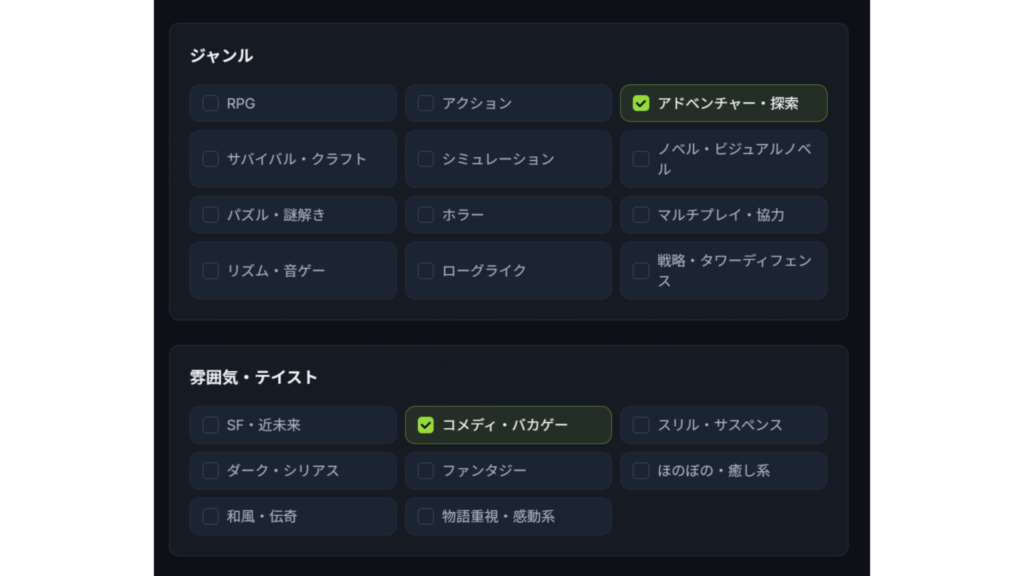Check the SF・近未来 taste option

[x=211, y=425]
